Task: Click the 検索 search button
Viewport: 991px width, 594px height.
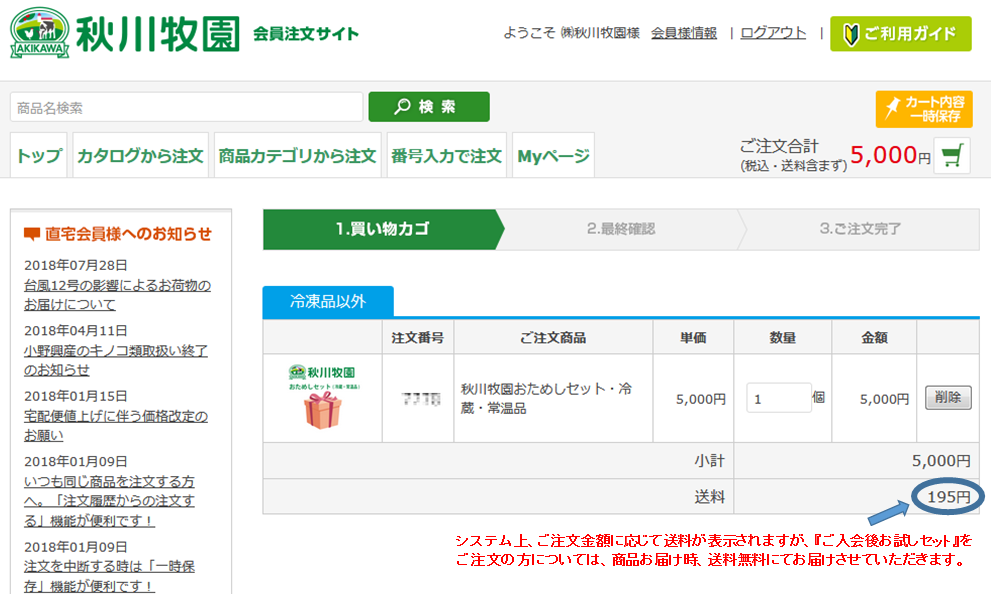Action: coord(429,107)
